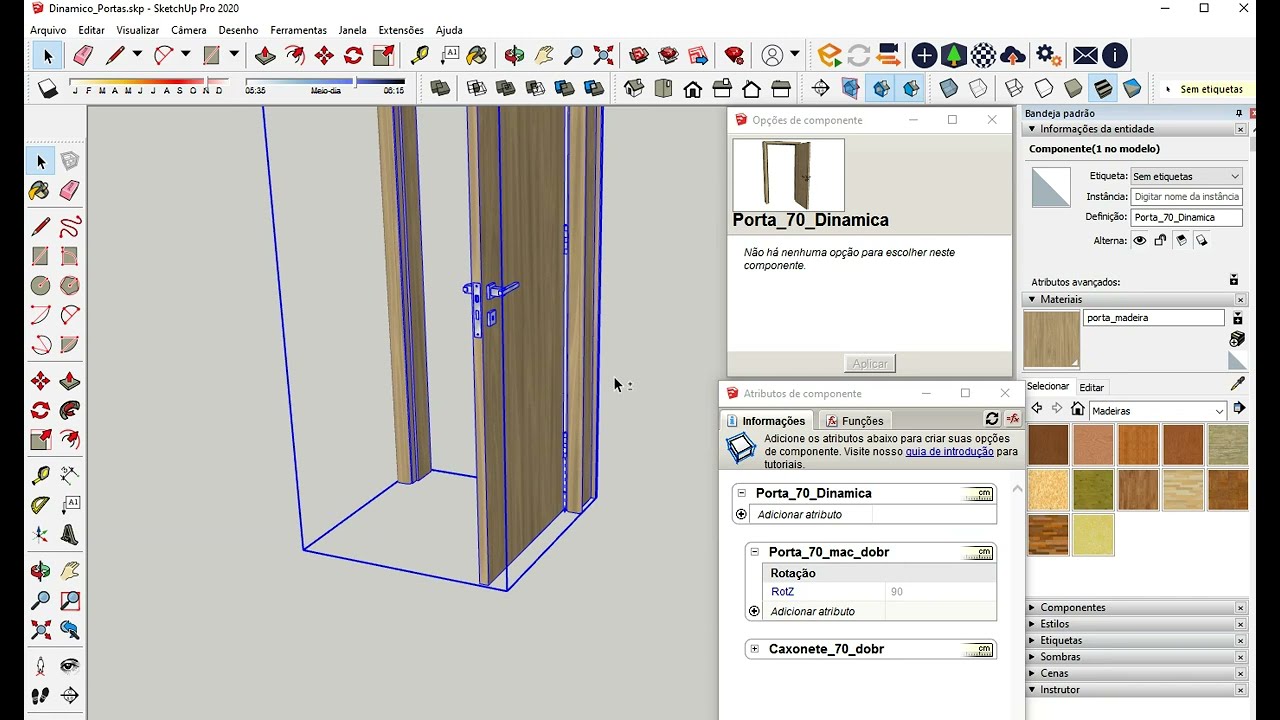Collapse the Porta_70_Dinamica attribute group
The image size is (1280, 720).
point(741,493)
